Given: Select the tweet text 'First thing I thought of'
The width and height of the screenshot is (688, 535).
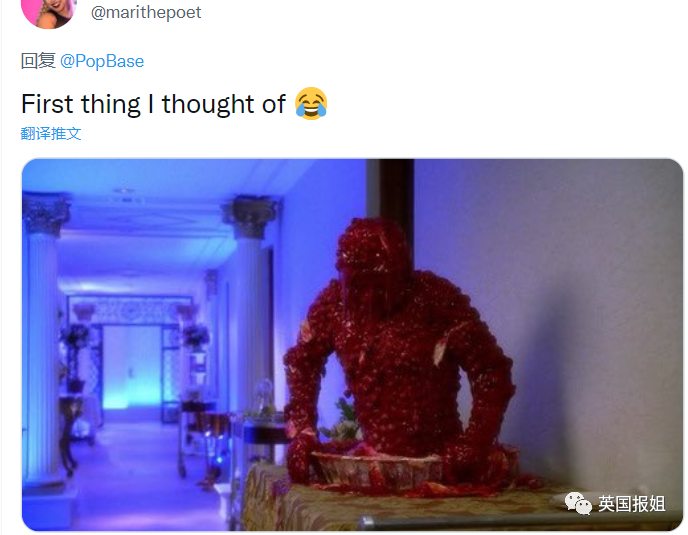Looking at the screenshot, I should (x=153, y=104).
